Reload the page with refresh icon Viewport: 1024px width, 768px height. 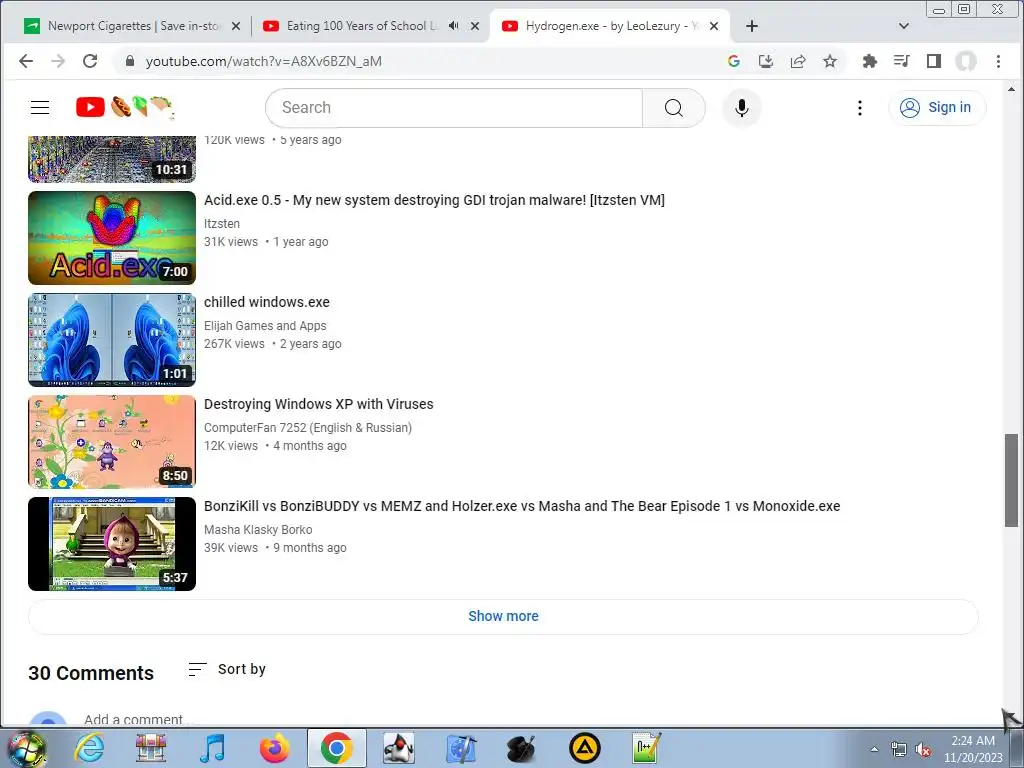click(90, 61)
